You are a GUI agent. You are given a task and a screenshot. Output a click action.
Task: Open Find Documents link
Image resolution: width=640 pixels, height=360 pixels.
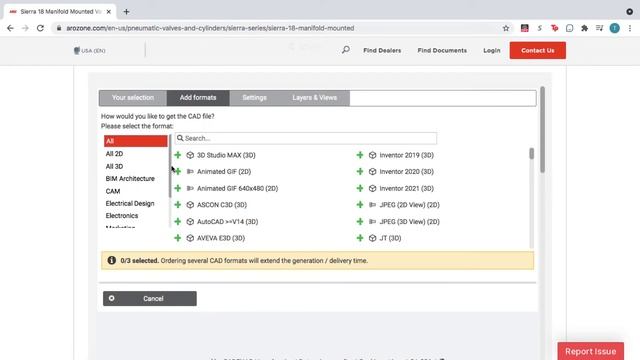pyautogui.click(x=442, y=50)
